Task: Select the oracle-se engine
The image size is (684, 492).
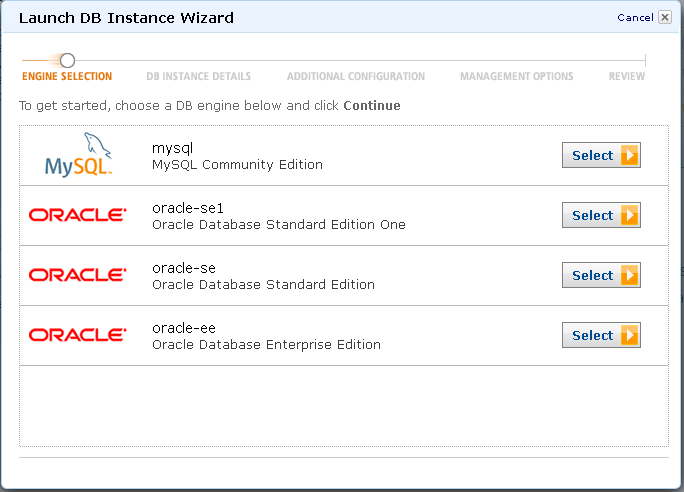Action: [x=601, y=275]
